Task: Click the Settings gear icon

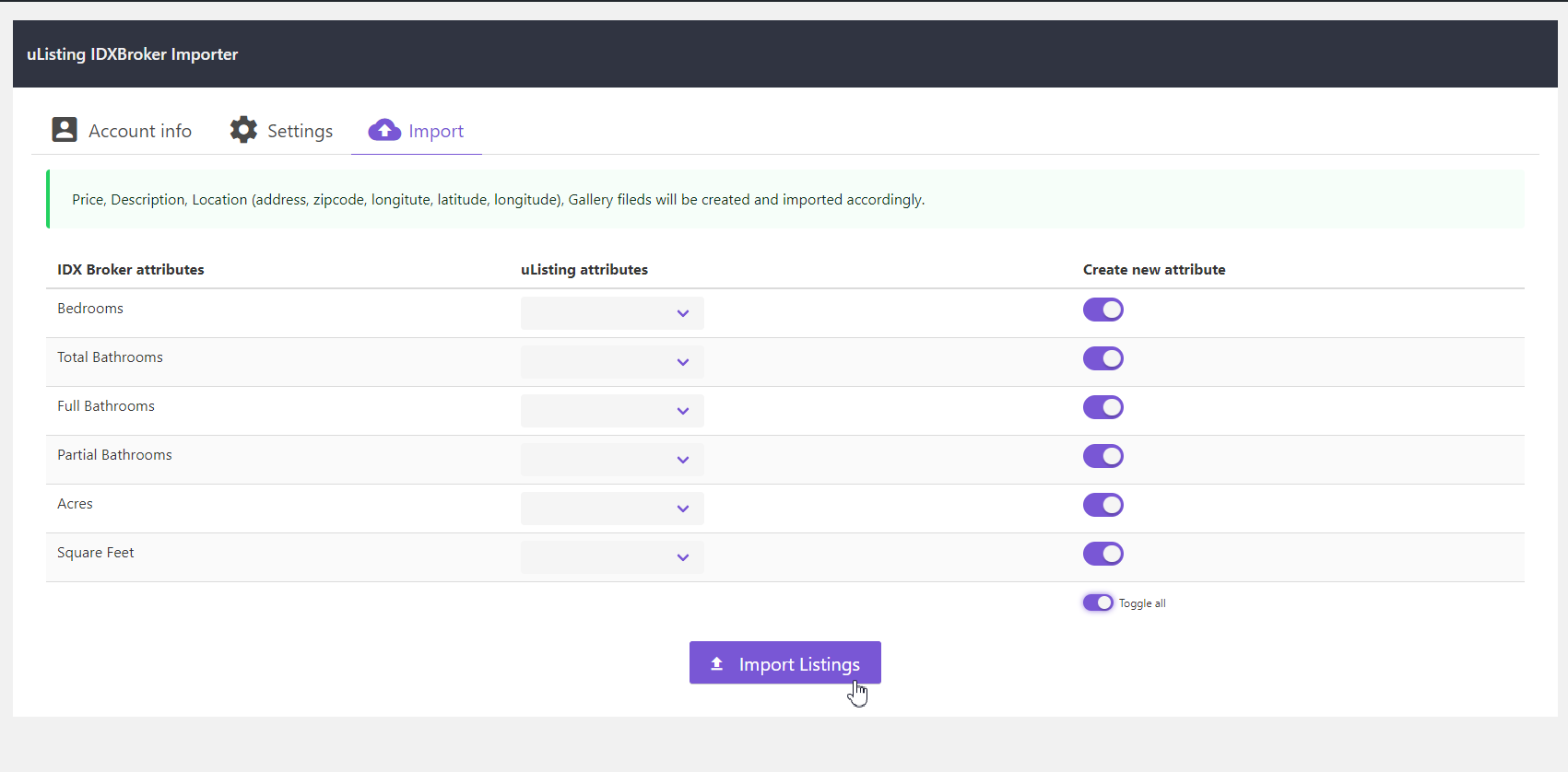Action: tap(243, 130)
